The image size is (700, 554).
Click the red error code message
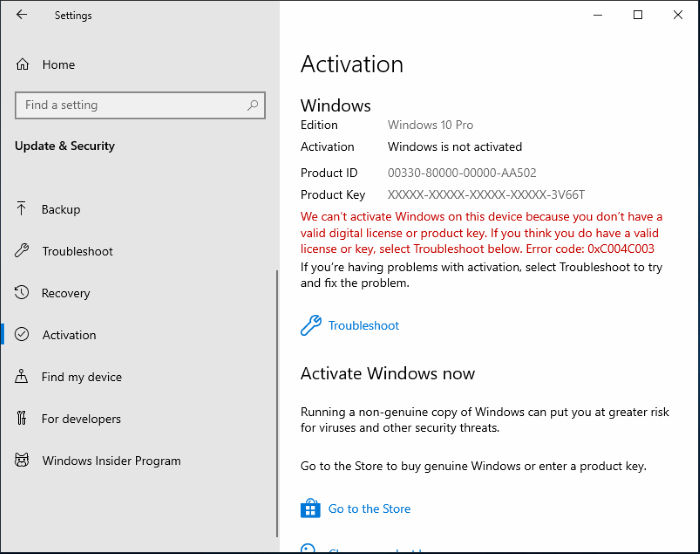[x=481, y=233]
